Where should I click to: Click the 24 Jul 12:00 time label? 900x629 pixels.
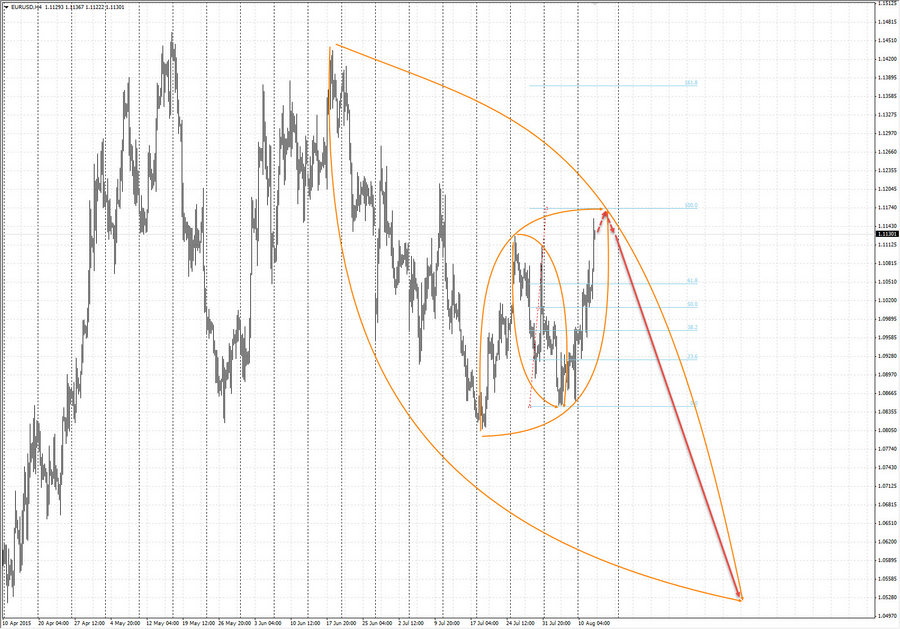pyautogui.click(x=521, y=623)
